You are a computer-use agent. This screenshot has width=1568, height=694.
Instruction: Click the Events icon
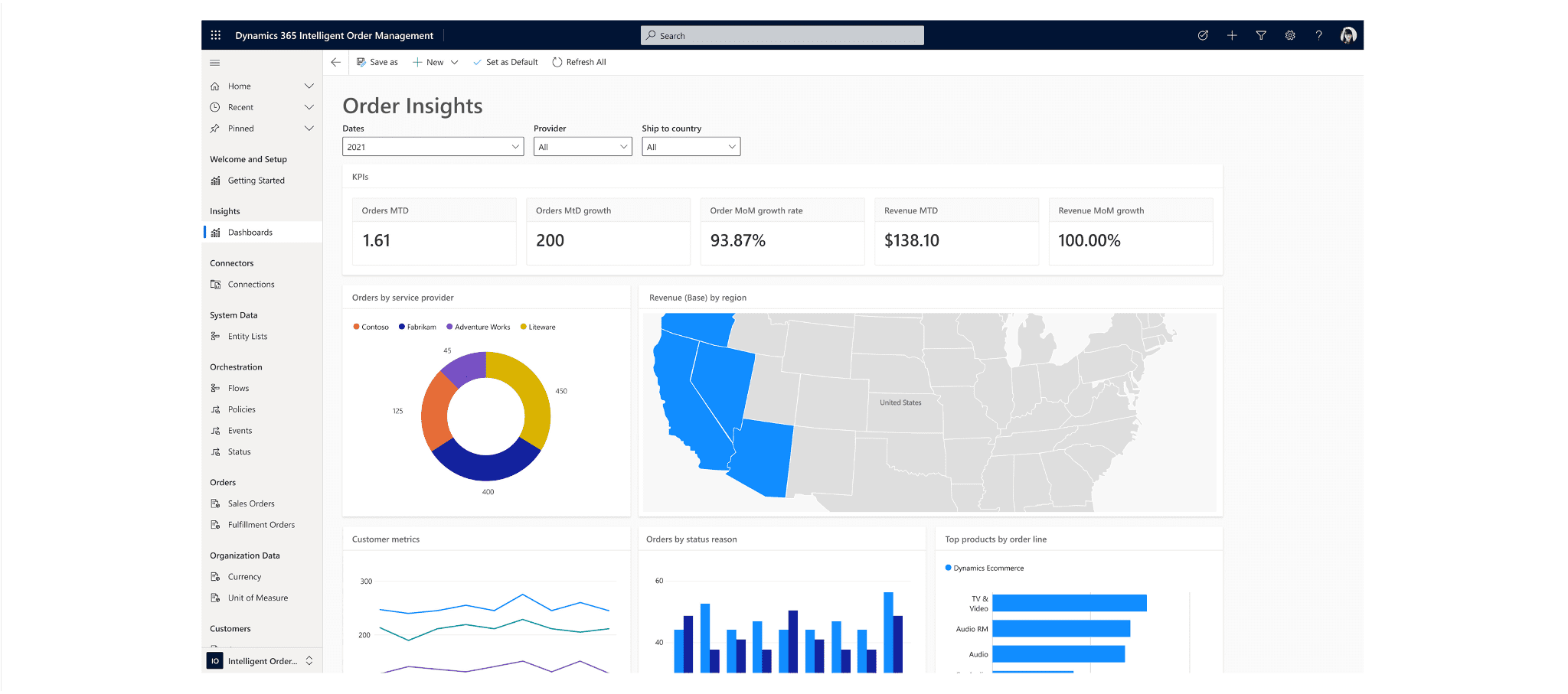215,431
